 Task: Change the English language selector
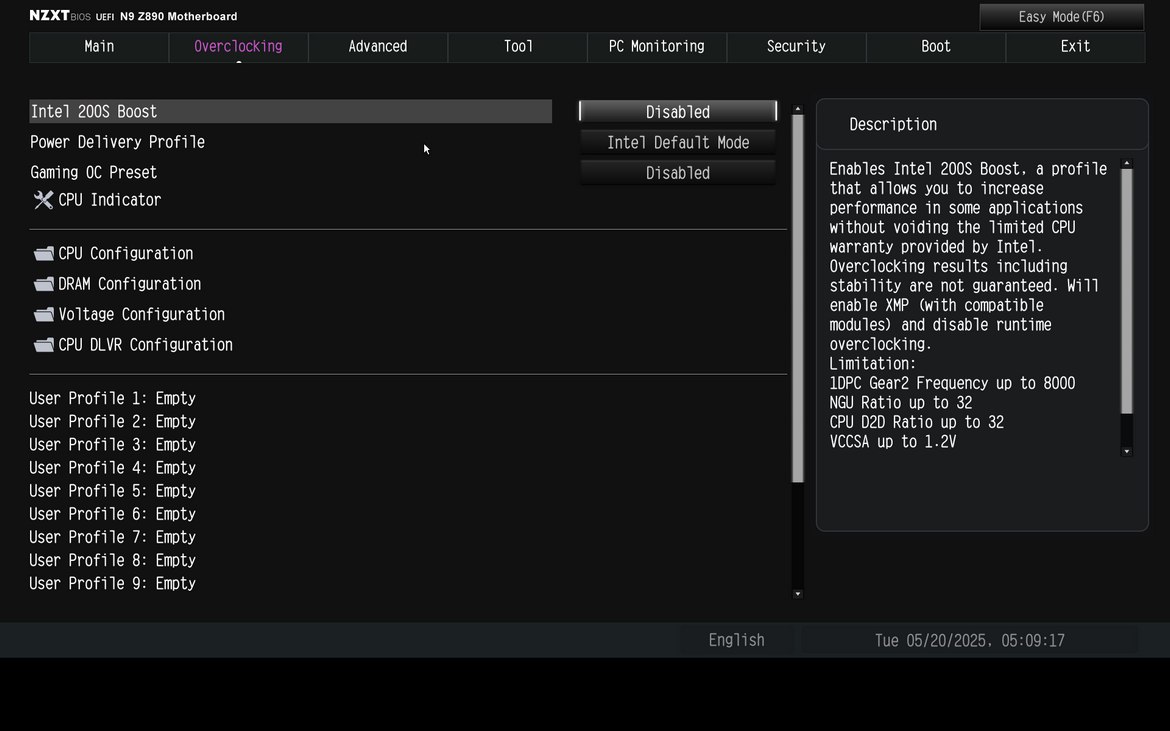(736, 640)
